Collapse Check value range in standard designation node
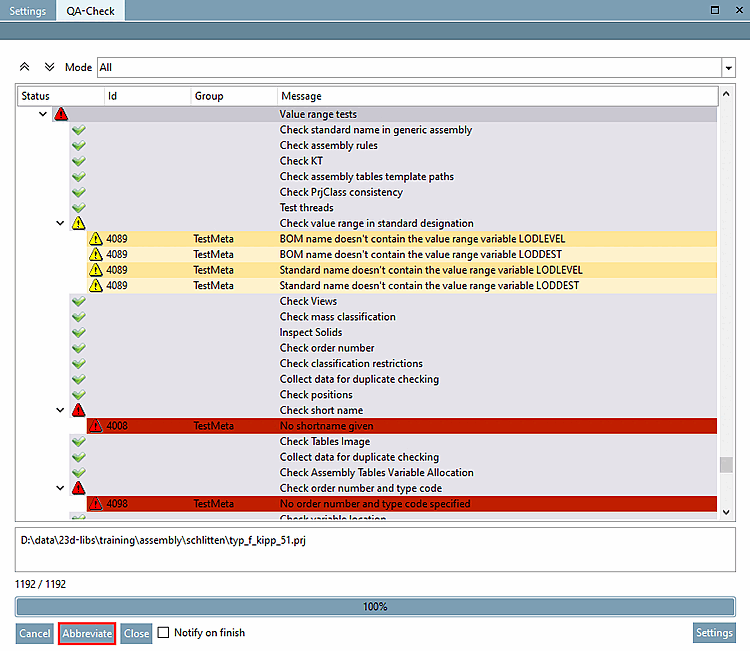 point(60,223)
